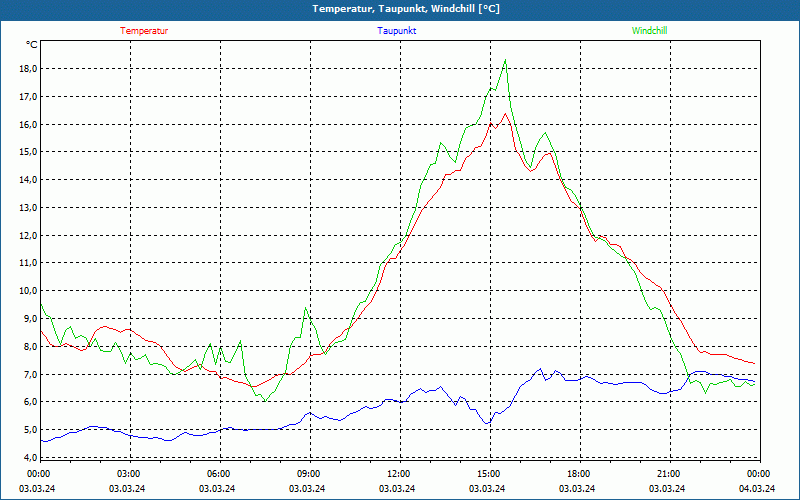Click the 16,0 y-axis value
Image resolution: width=800 pixels, height=500 pixels.
pos(28,124)
